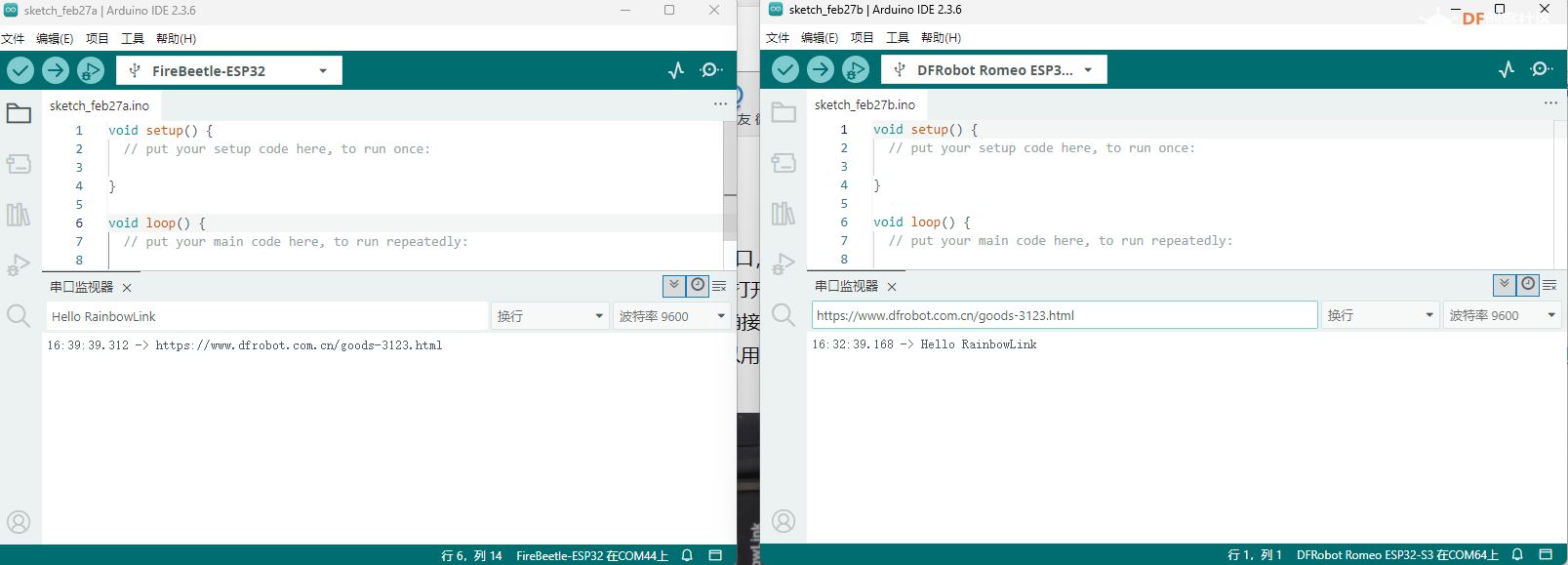Click Upload arrow in right Romeo window
Image resolution: width=1568 pixels, height=565 pixels.
click(821, 69)
